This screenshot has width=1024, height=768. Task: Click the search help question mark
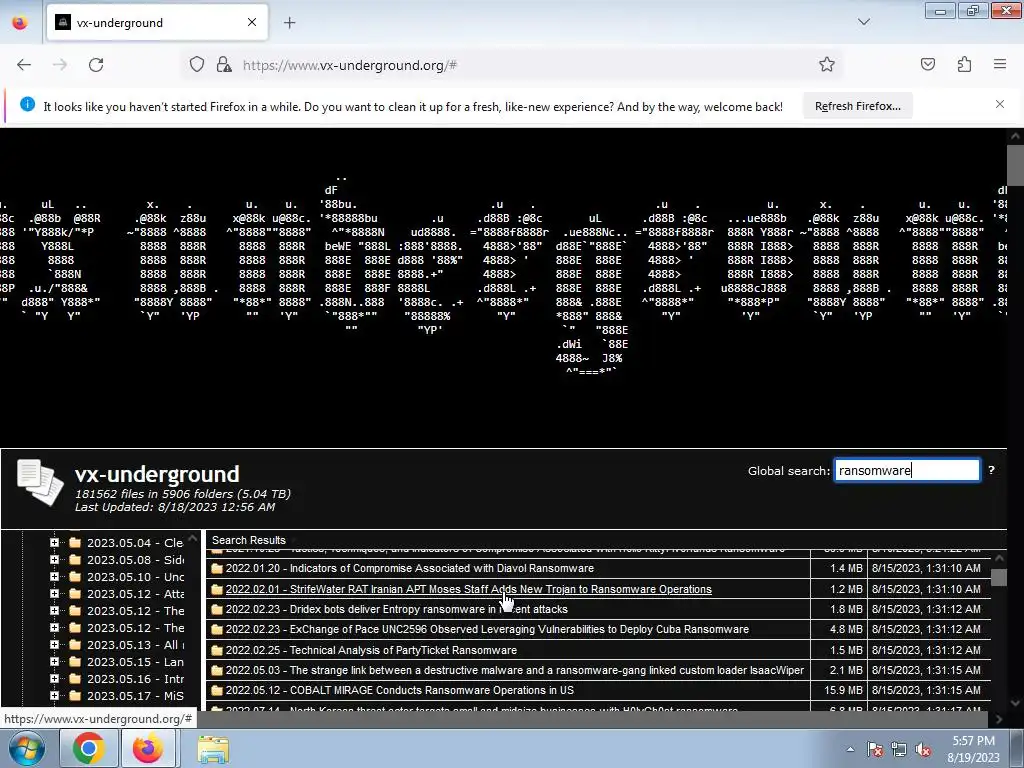tap(991, 470)
